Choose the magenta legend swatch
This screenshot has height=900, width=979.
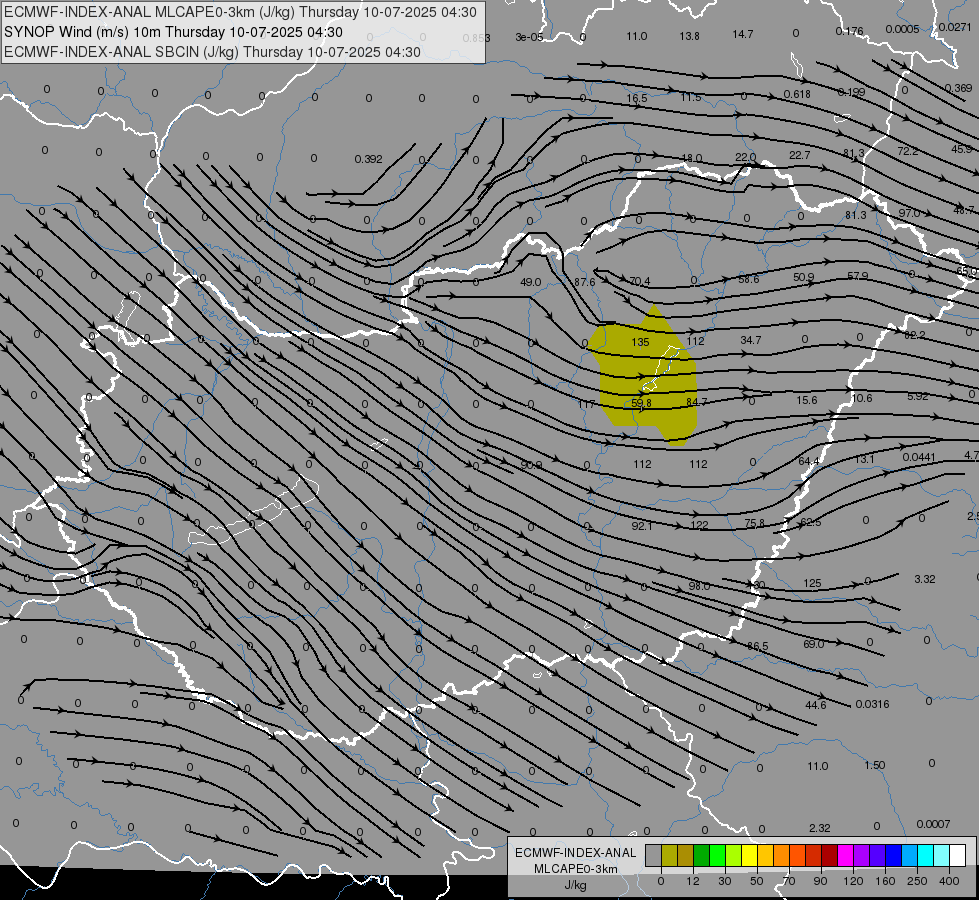click(x=846, y=856)
